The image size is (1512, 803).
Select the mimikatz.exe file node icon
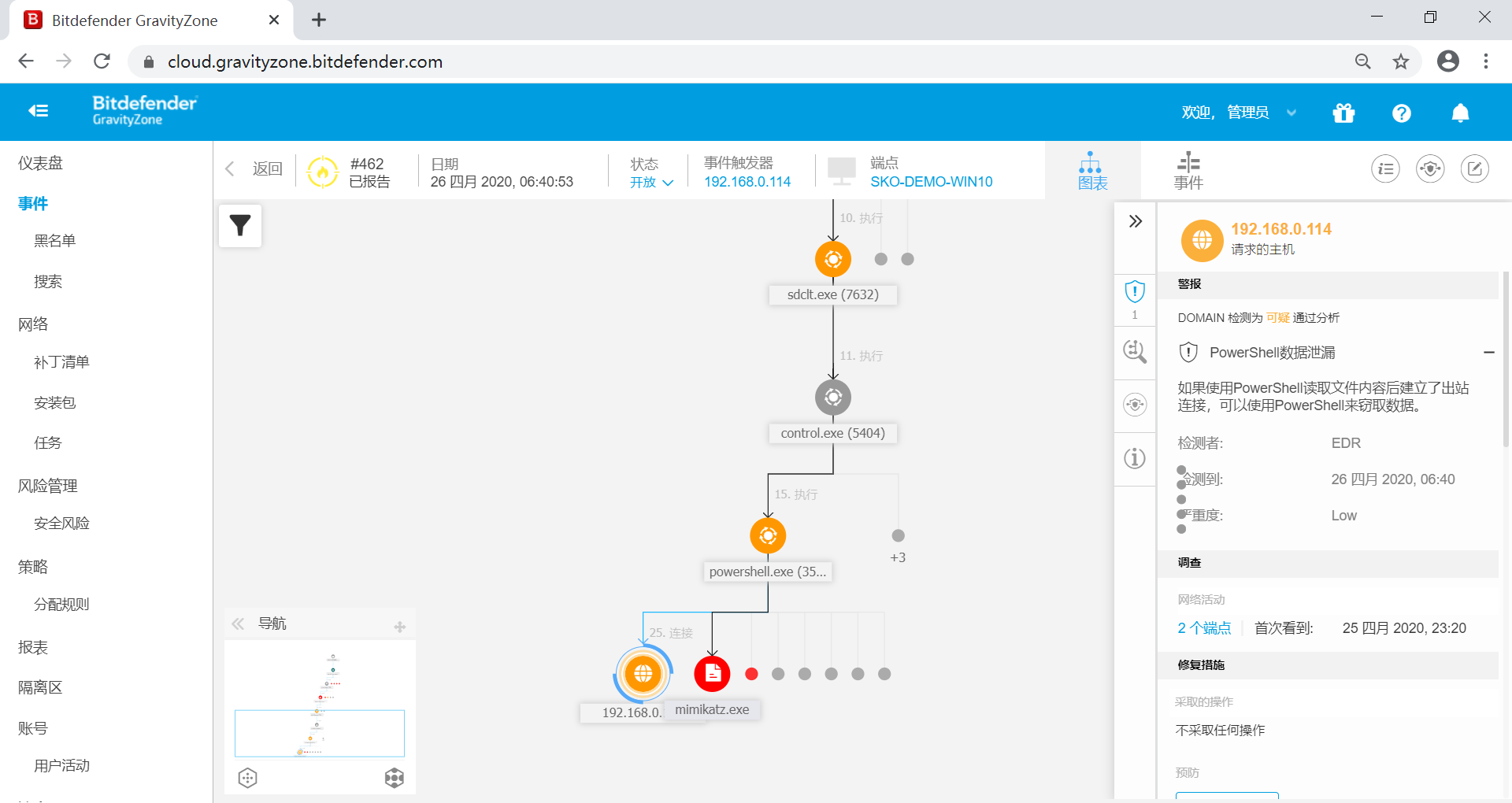(712, 674)
